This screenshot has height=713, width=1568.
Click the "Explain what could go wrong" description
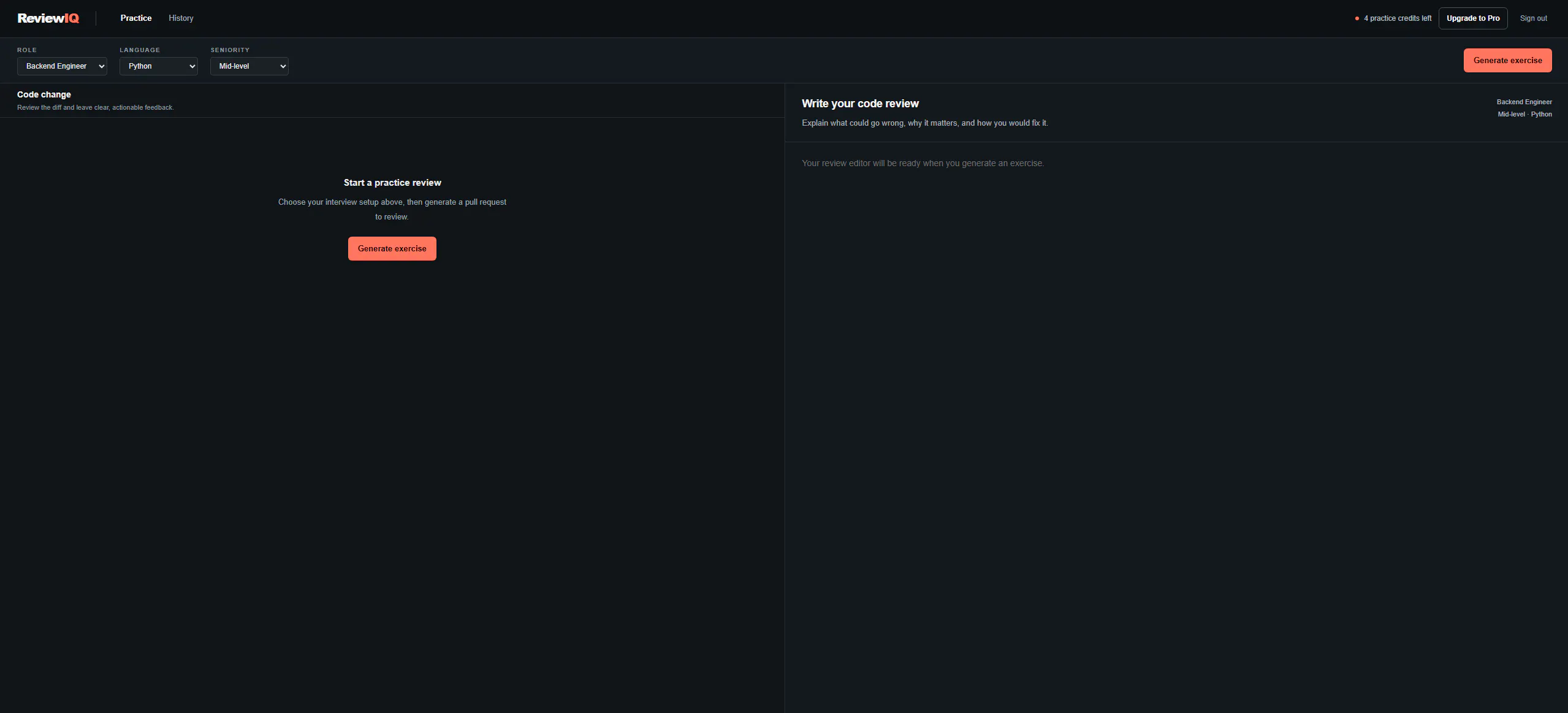click(x=925, y=123)
